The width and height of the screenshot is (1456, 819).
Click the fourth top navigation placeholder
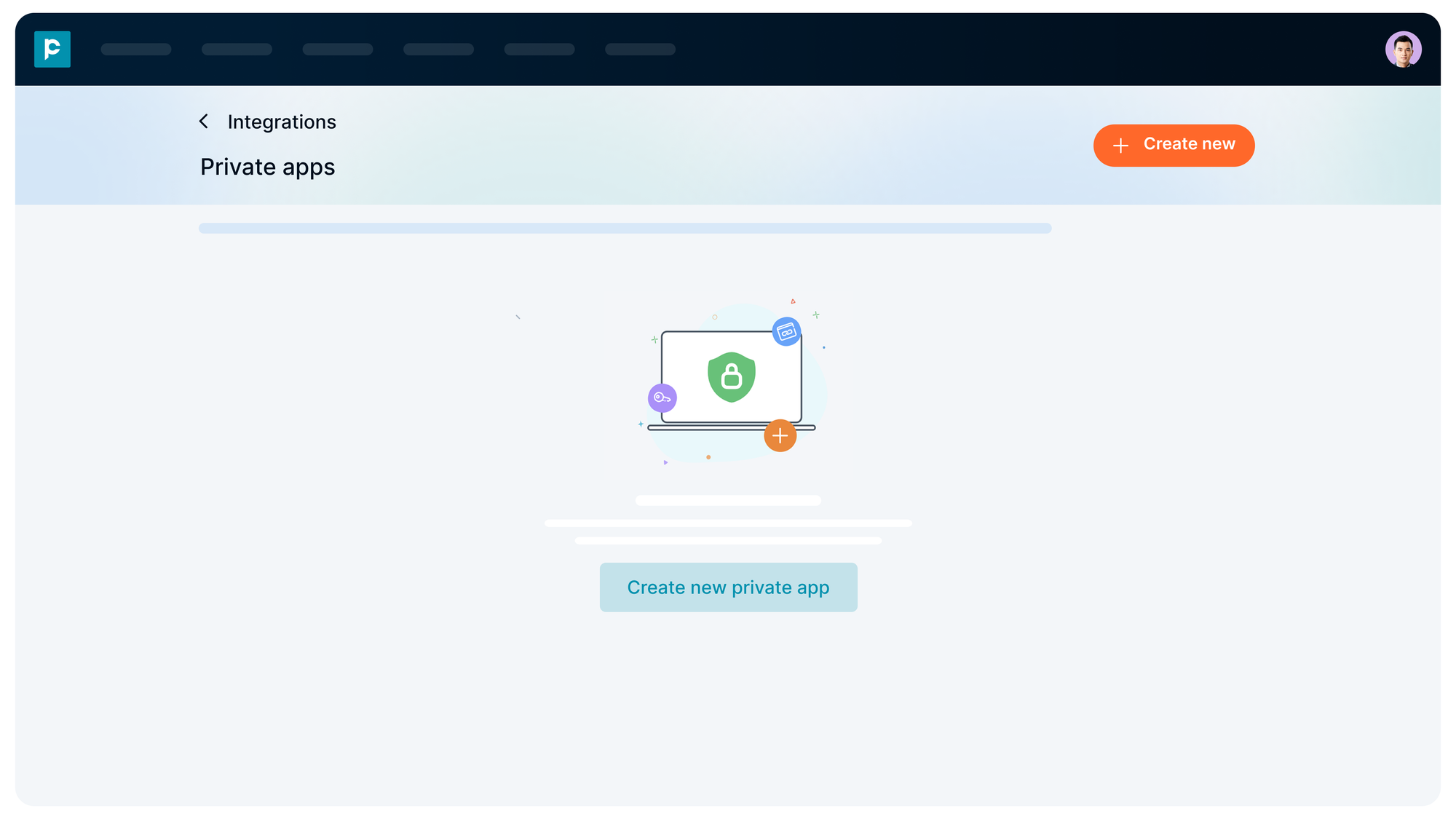coord(438,50)
